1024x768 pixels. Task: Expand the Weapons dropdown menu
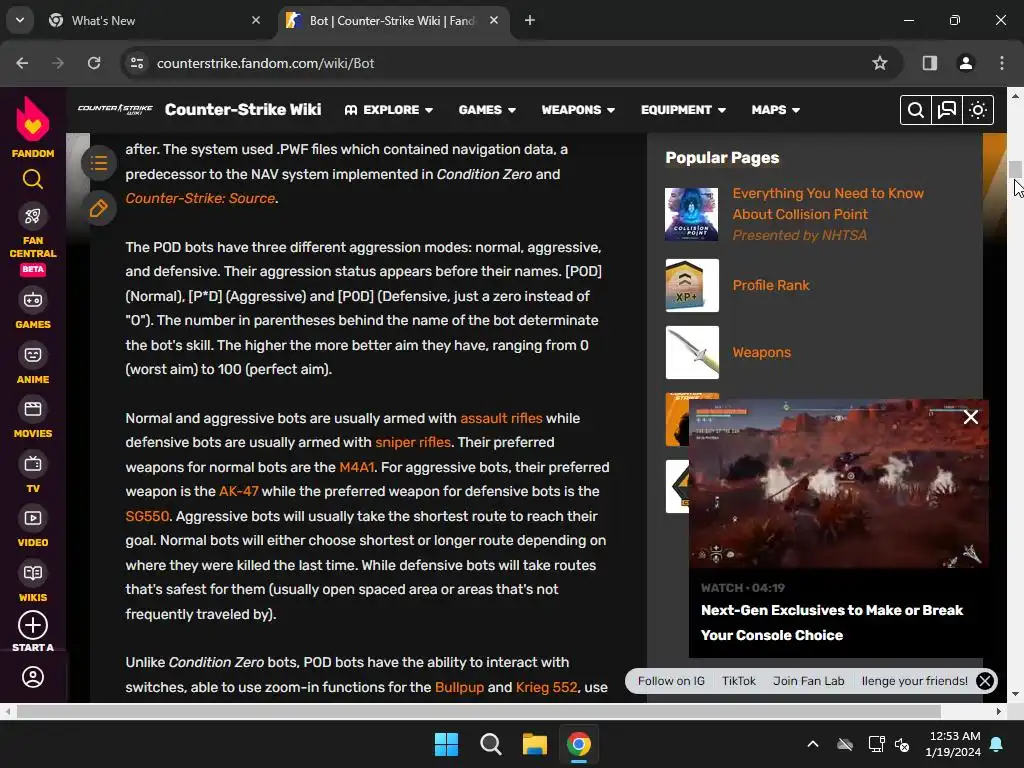[578, 110]
